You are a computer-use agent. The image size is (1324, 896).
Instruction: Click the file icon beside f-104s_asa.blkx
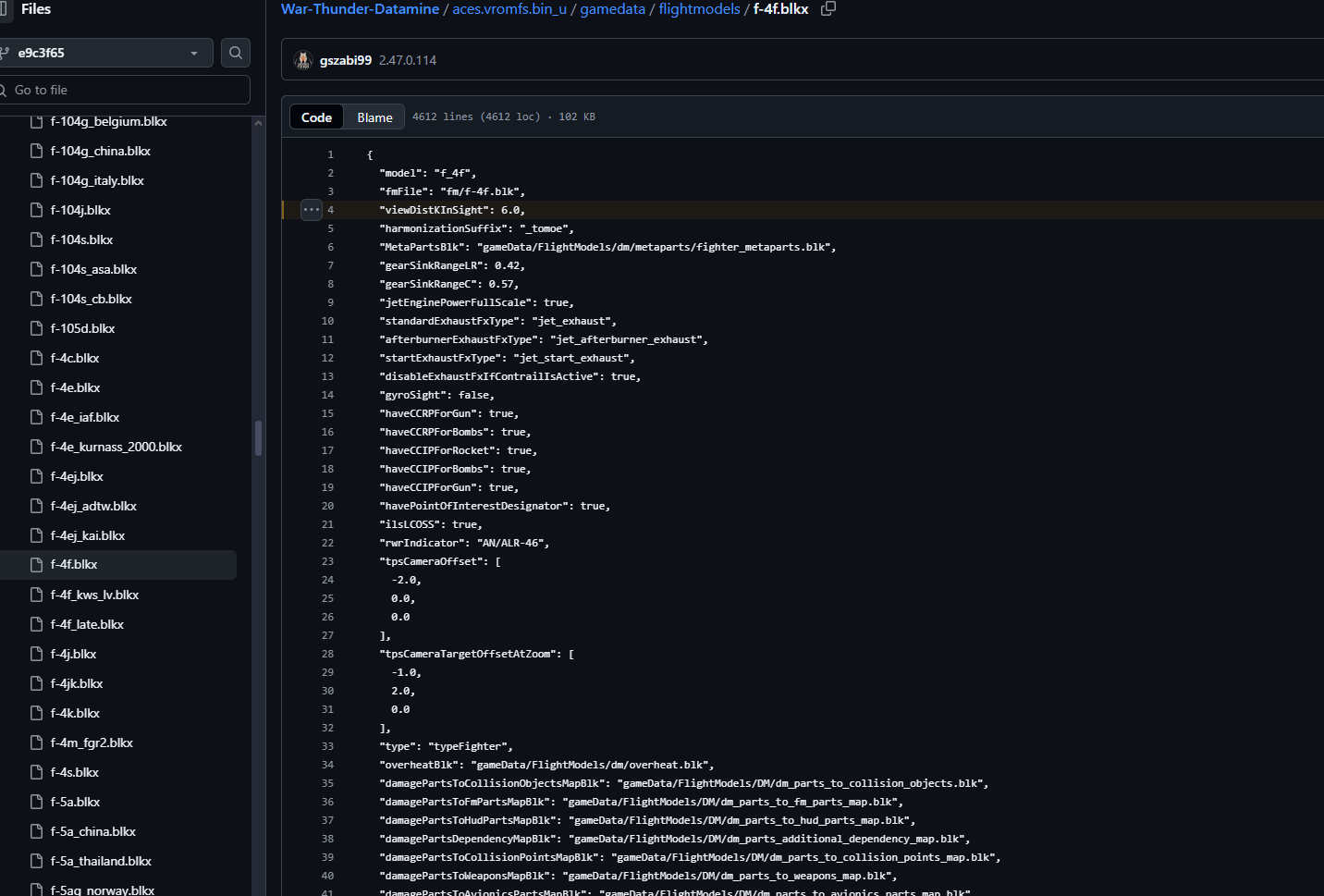[x=37, y=269]
